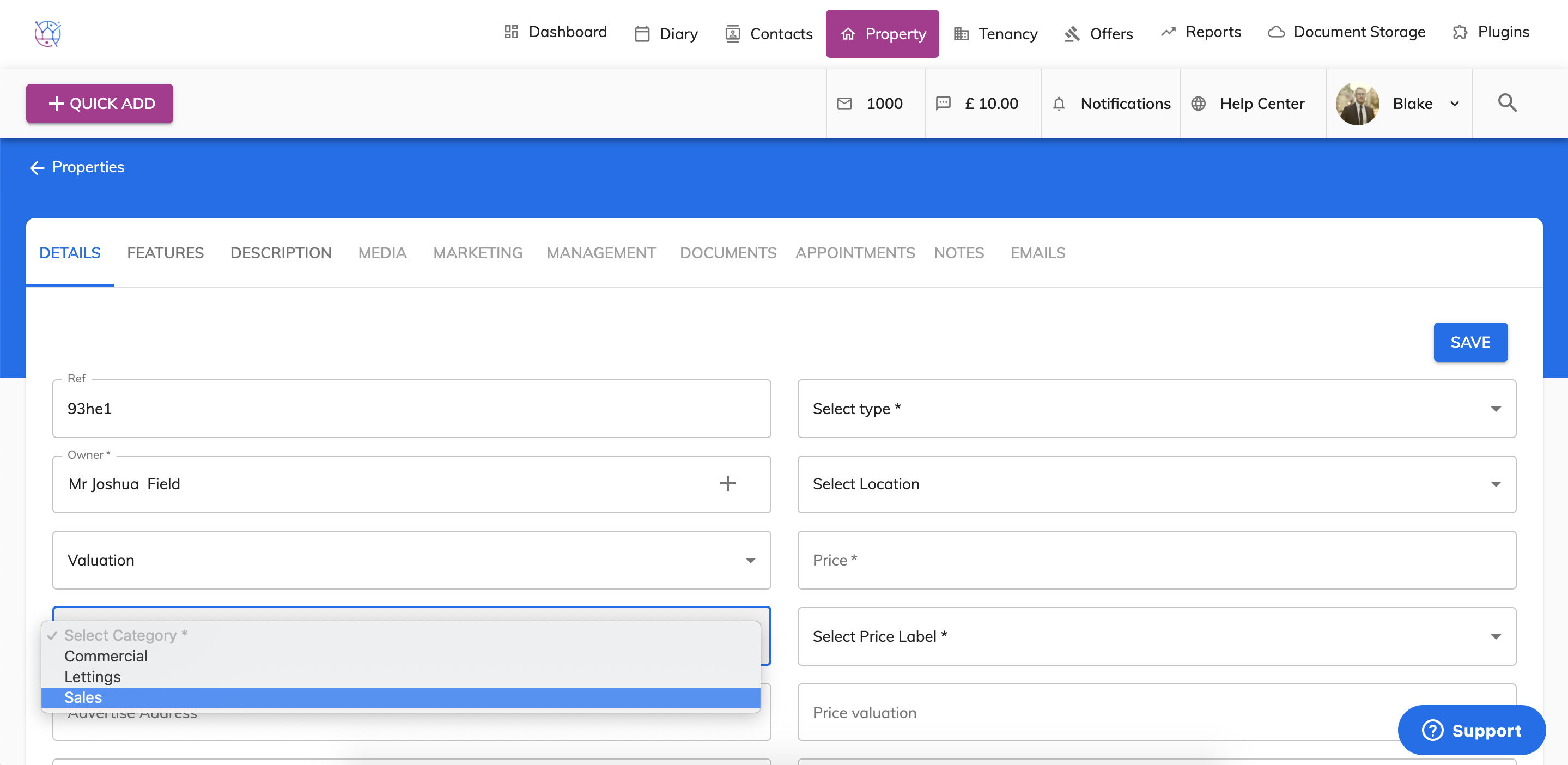The width and height of the screenshot is (1568, 765).
Task: Expand Select Price Label dropdown
Action: tap(1156, 636)
